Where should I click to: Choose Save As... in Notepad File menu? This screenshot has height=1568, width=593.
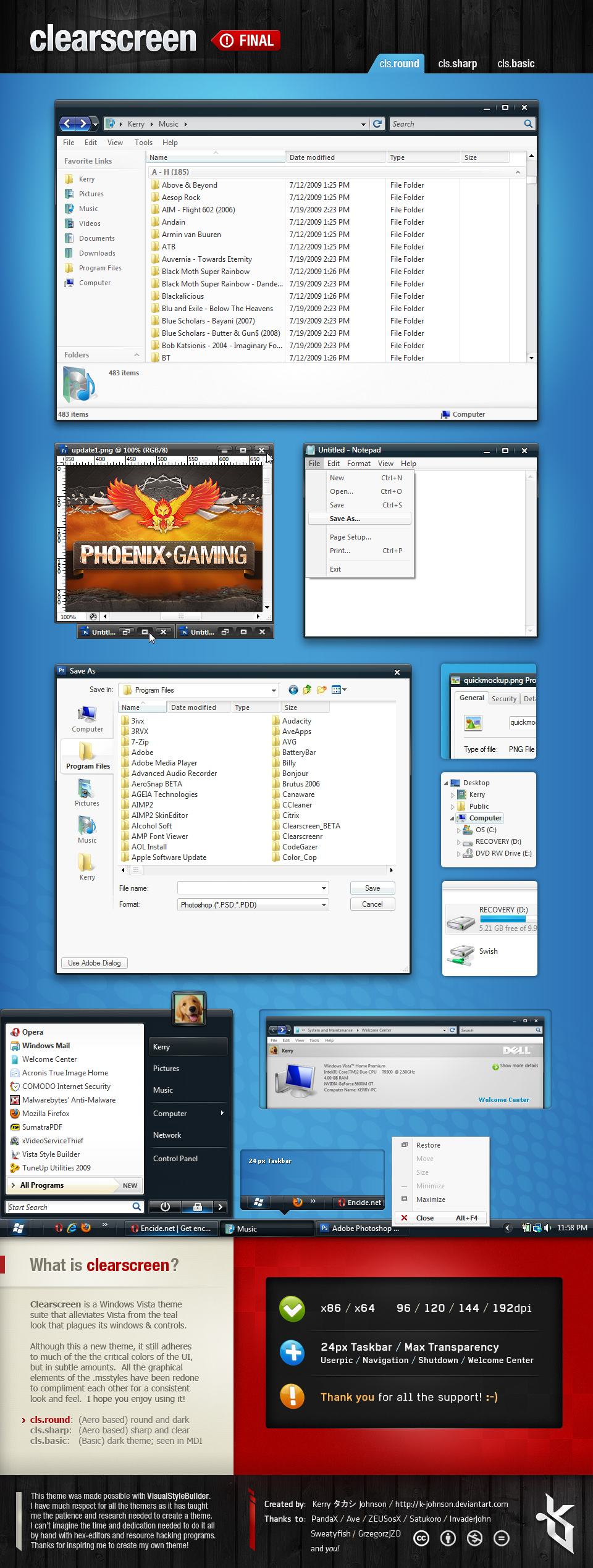pos(360,519)
